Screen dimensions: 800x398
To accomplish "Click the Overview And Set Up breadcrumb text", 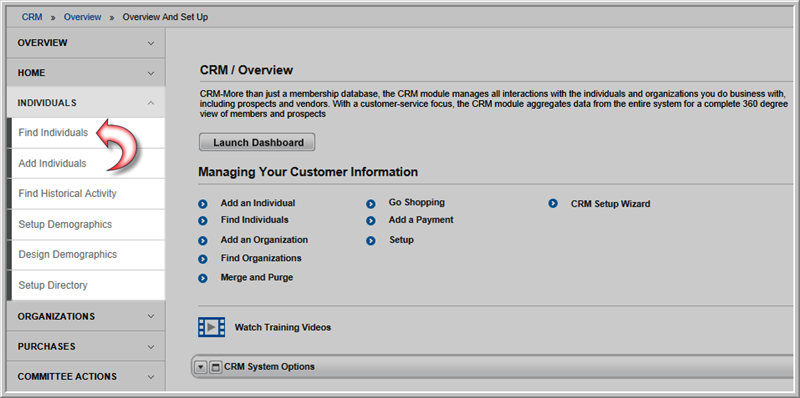I will (165, 17).
